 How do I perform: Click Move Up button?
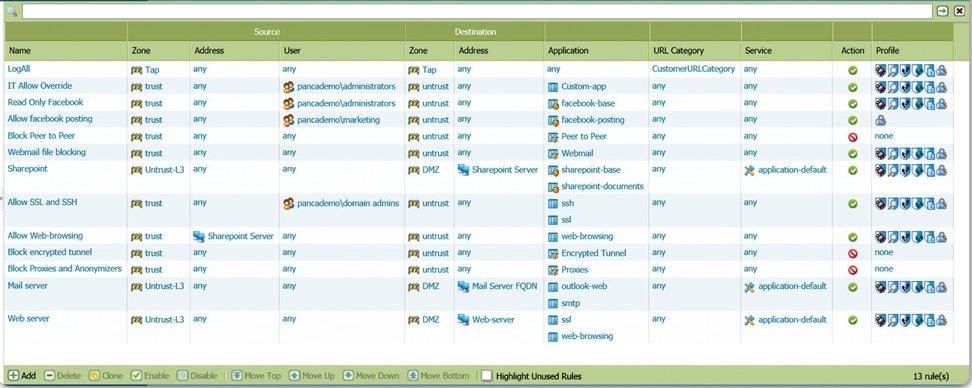pos(312,376)
